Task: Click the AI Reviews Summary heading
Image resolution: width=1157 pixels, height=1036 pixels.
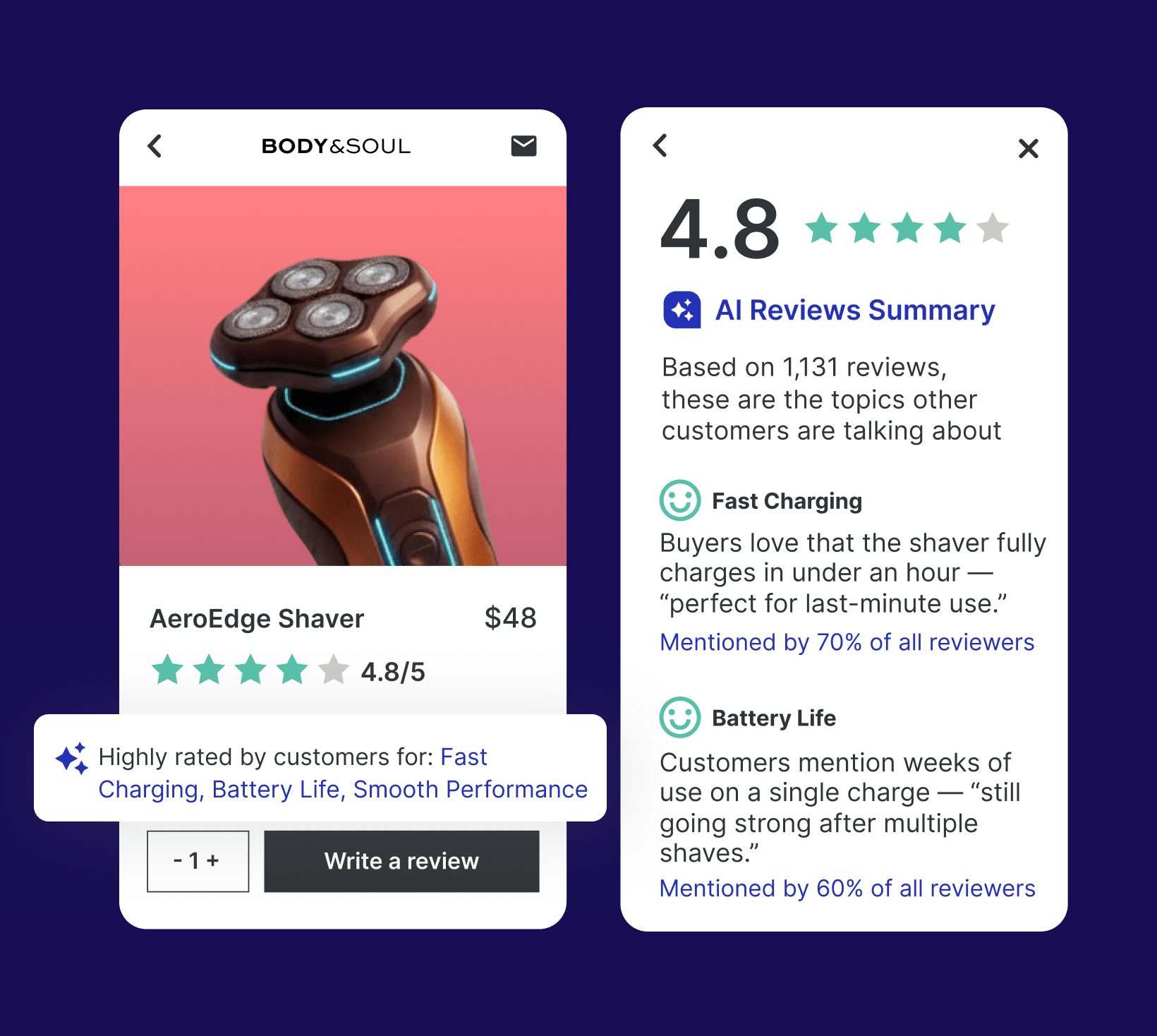Action: pyautogui.click(x=855, y=311)
